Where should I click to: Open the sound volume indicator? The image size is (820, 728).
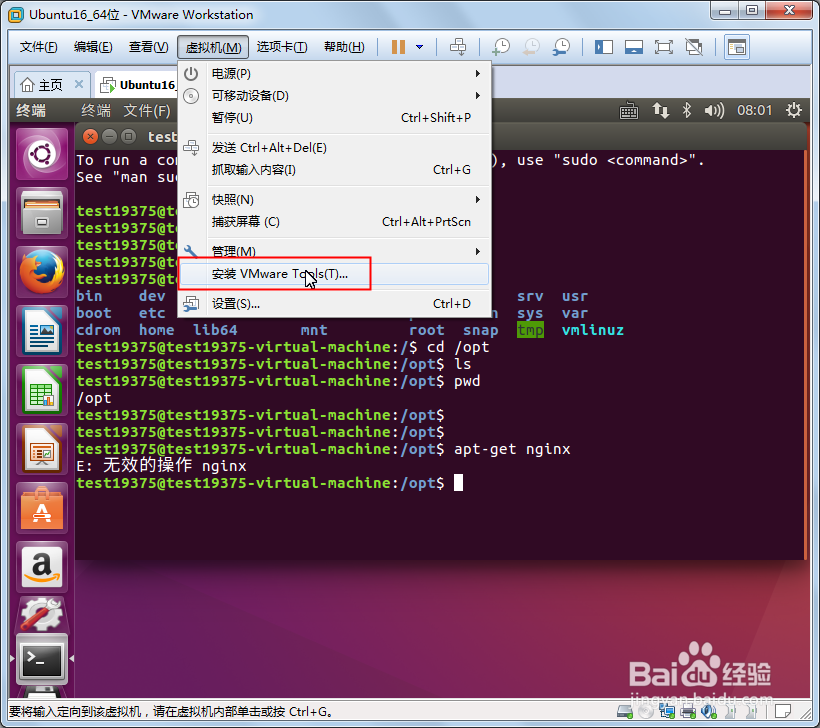tap(714, 110)
